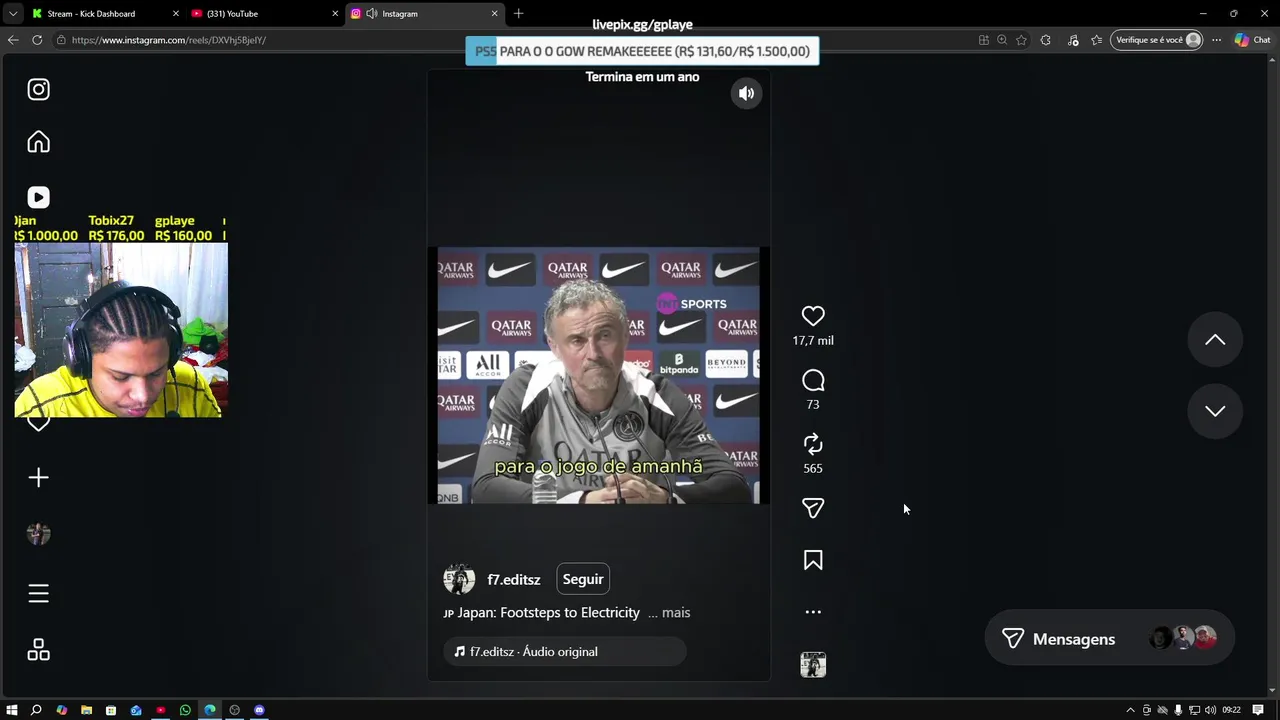The height and width of the screenshot is (720, 1280).
Task: Open Windows taskbar search
Action: click(x=36, y=710)
